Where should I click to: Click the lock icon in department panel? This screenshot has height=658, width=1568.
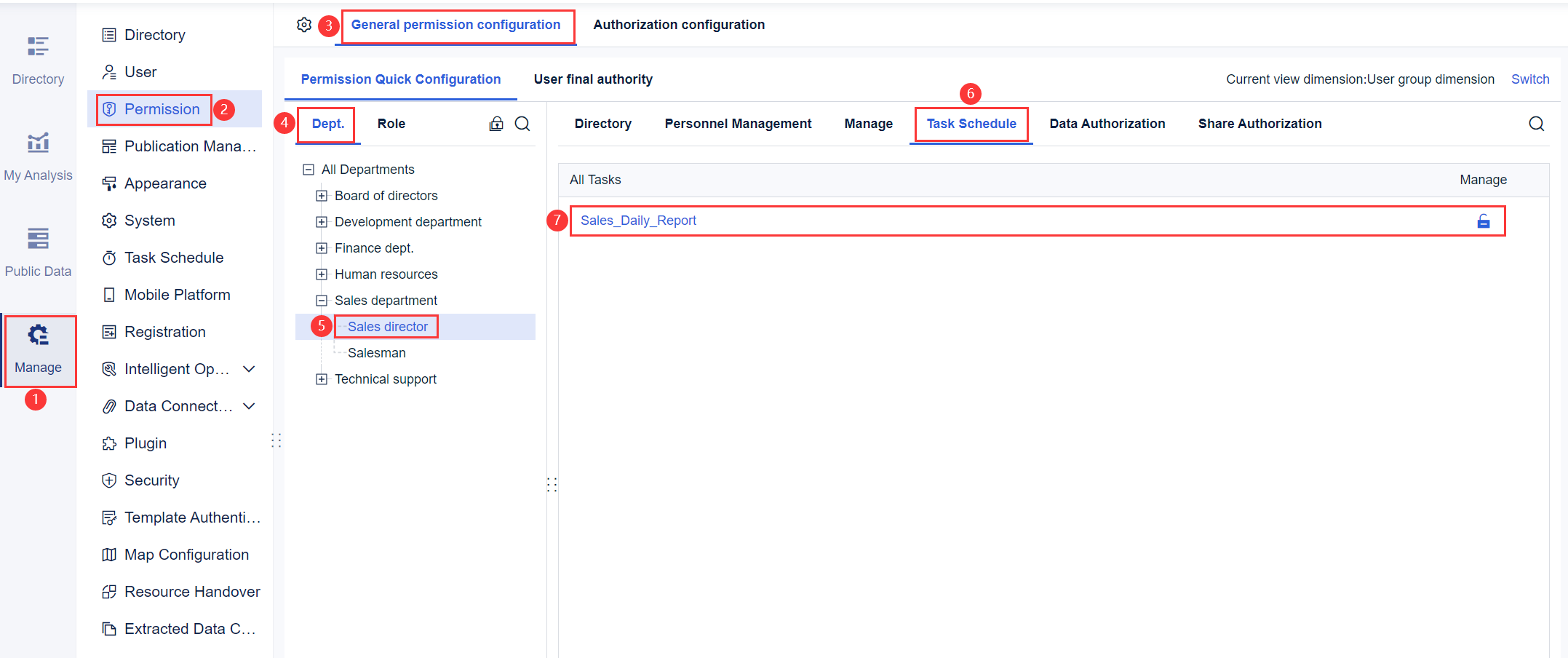point(496,124)
